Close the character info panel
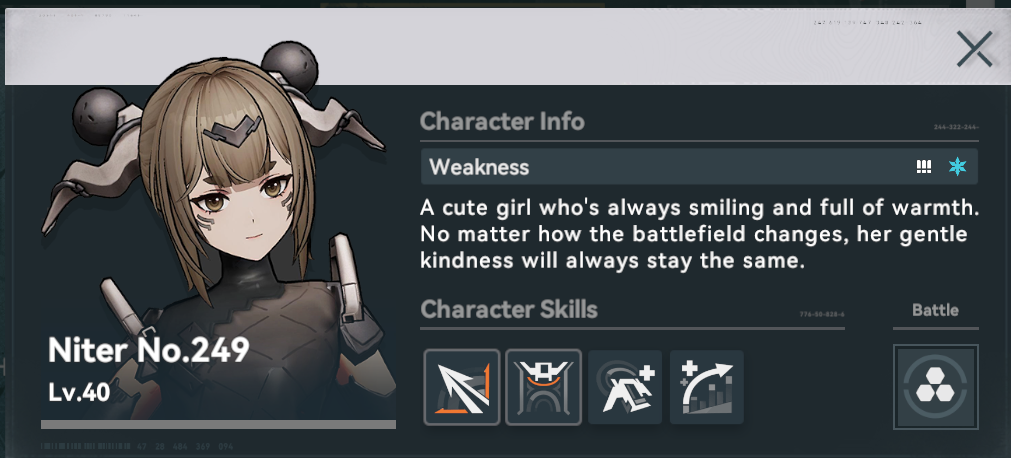The width and height of the screenshot is (1011, 458). tap(974, 48)
